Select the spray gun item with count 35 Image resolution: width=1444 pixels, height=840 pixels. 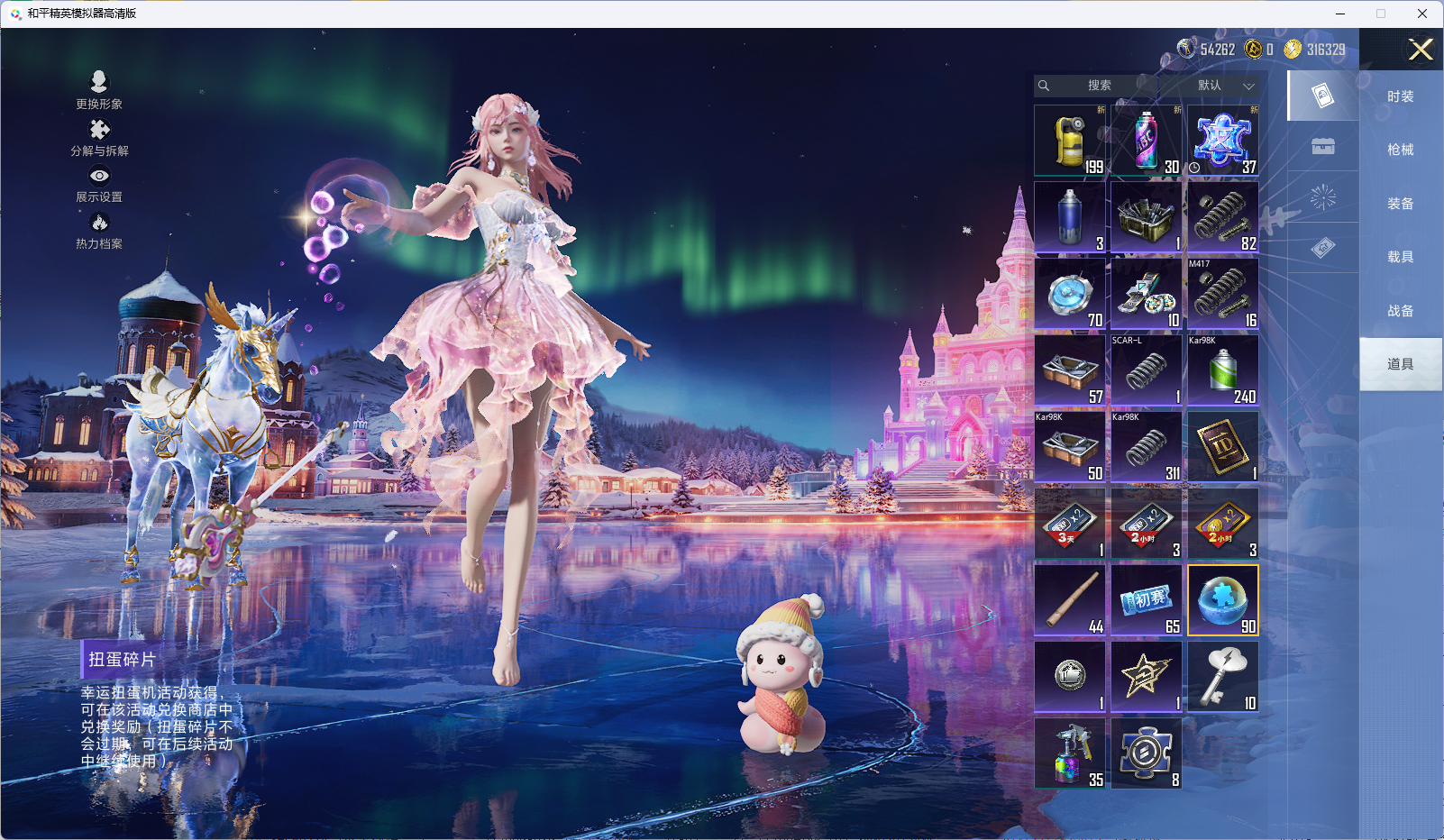pos(1070,753)
